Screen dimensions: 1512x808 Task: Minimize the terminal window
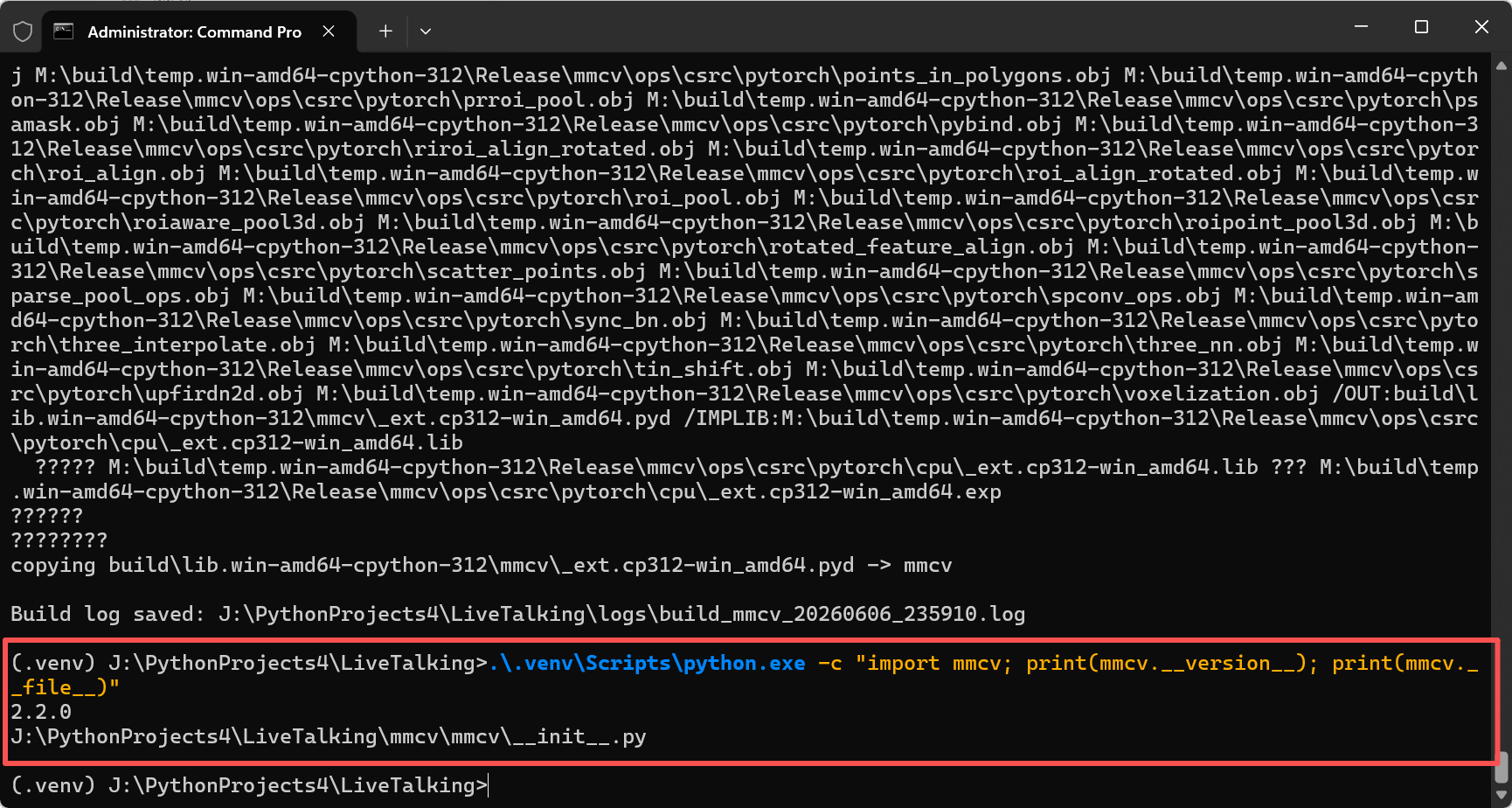pos(1361,27)
